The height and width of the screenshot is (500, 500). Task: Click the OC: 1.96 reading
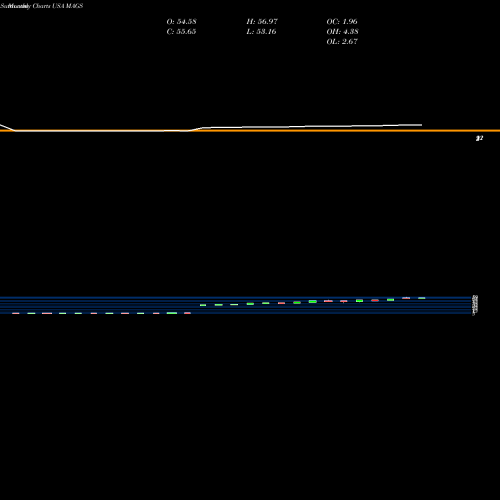pos(342,21)
